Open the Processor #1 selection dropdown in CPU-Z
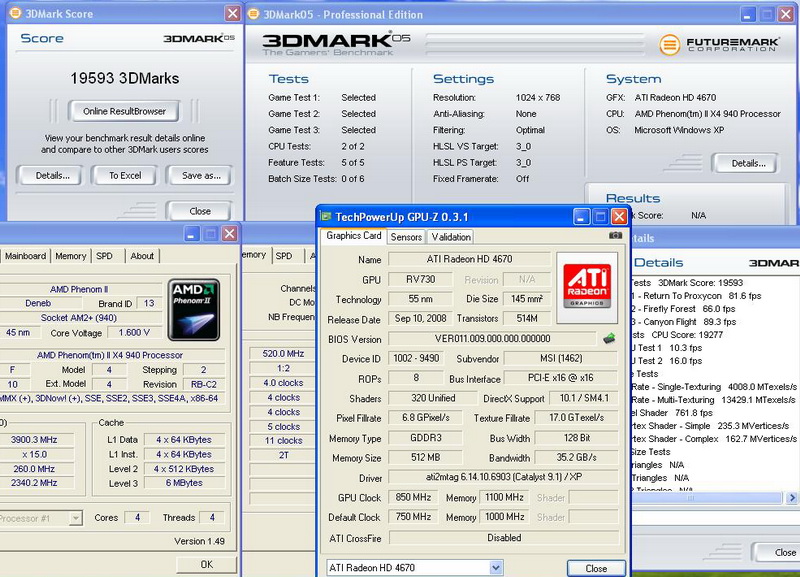Viewport: 800px width, 577px height. point(76,518)
